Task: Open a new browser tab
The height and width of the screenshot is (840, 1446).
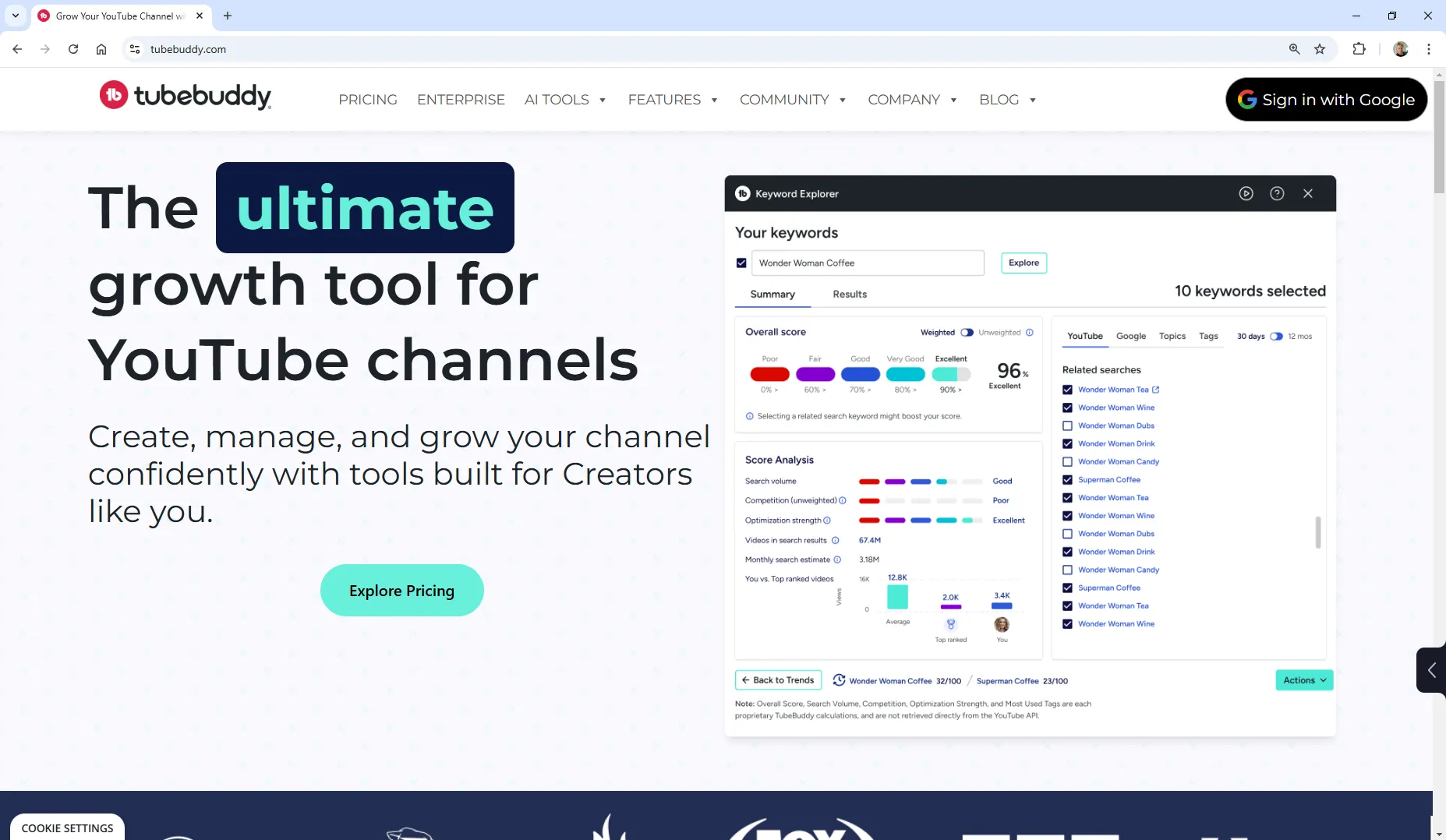Action: click(228, 16)
